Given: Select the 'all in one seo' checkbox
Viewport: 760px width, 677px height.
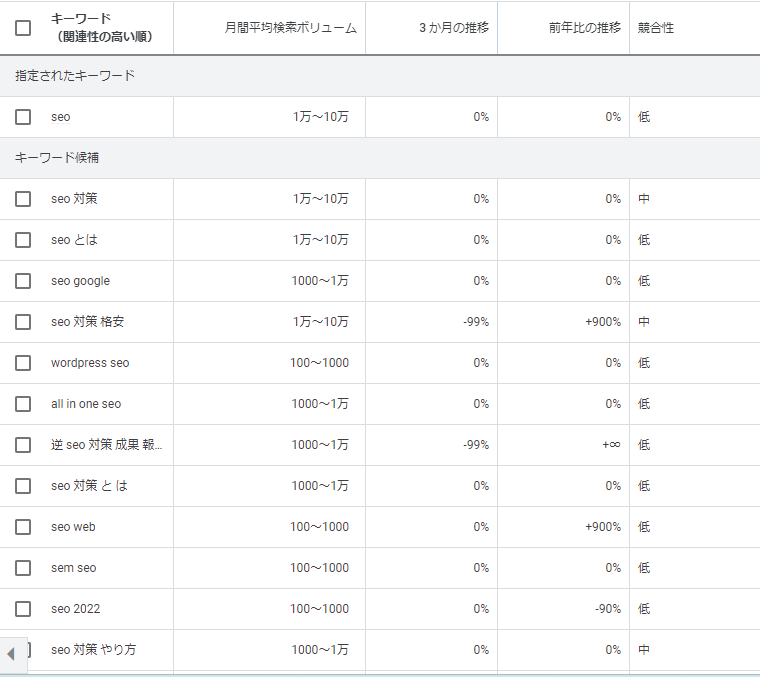Looking at the screenshot, I should tap(23, 404).
